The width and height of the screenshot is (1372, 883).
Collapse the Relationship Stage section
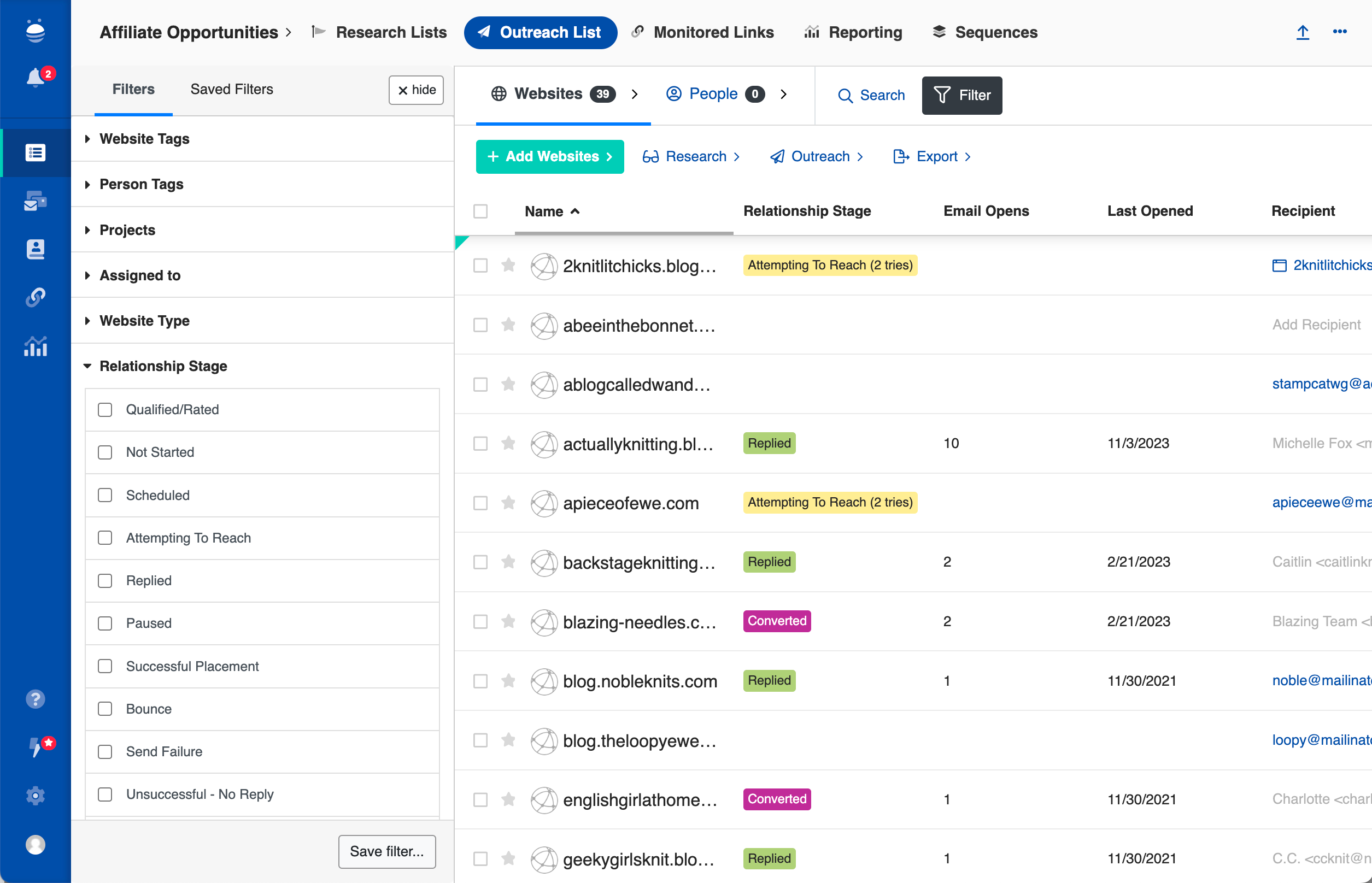pyautogui.click(x=163, y=366)
